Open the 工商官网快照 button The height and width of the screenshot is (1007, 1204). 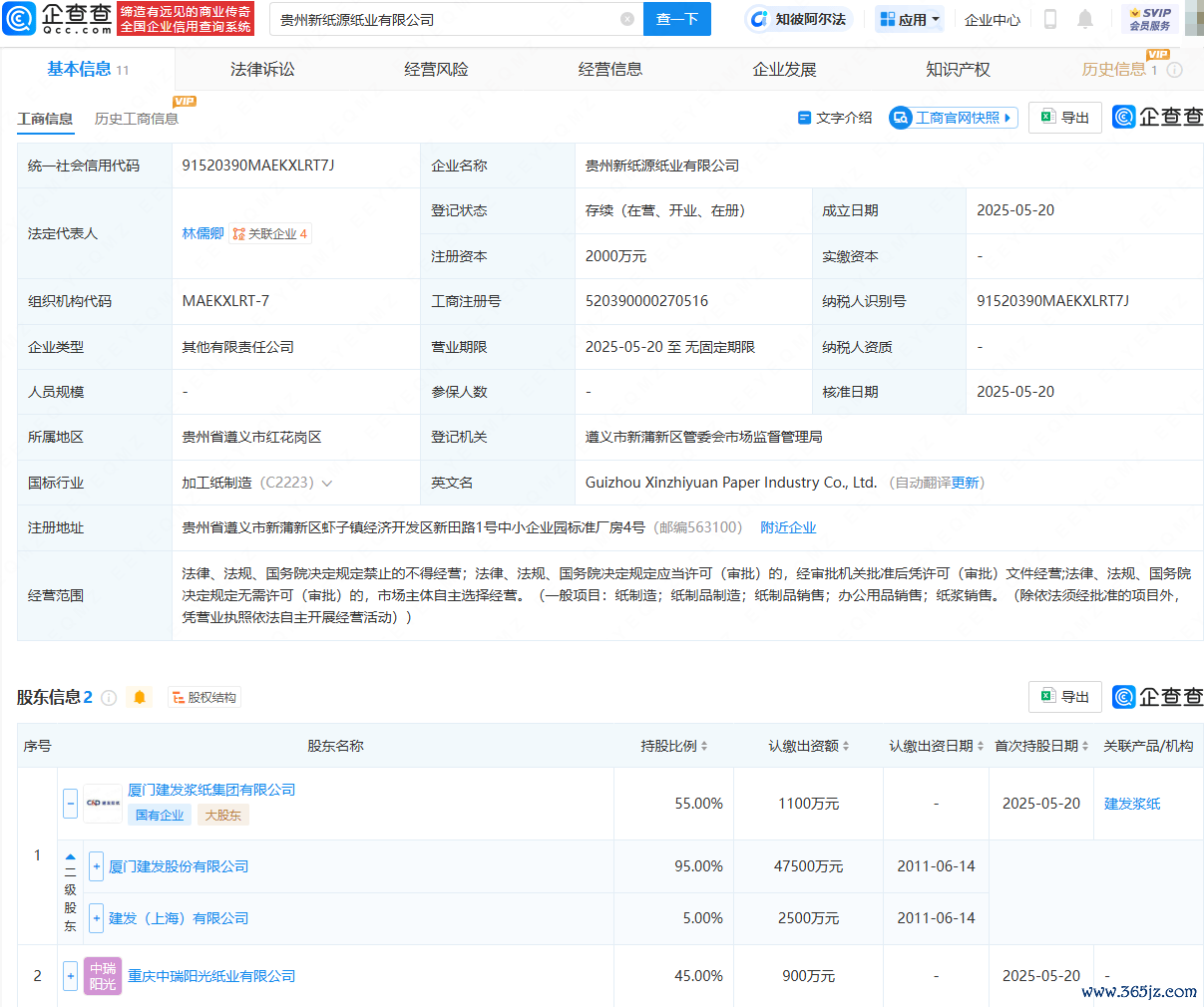pyautogui.click(x=954, y=118)
